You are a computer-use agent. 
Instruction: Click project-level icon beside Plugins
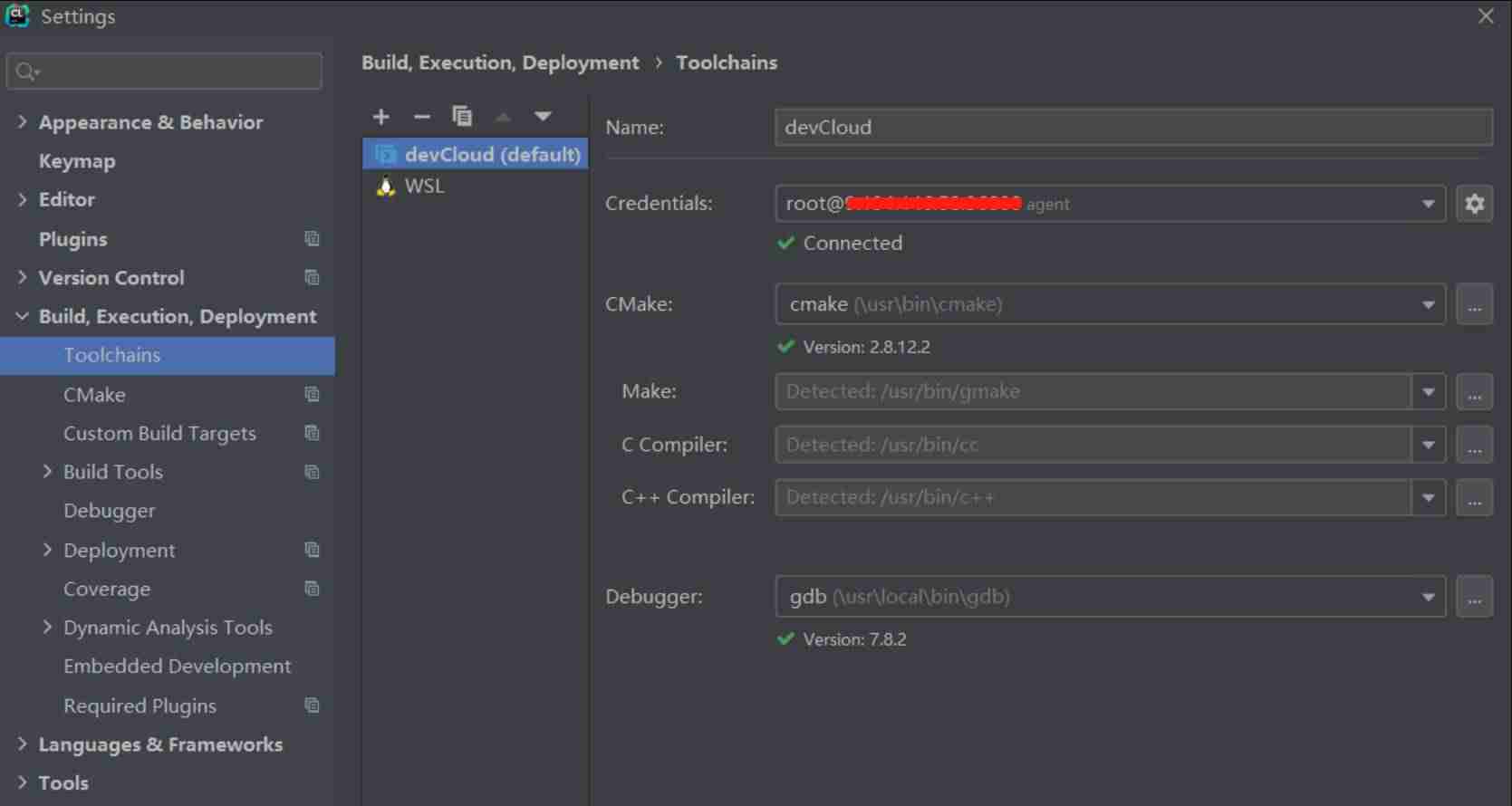313,239
